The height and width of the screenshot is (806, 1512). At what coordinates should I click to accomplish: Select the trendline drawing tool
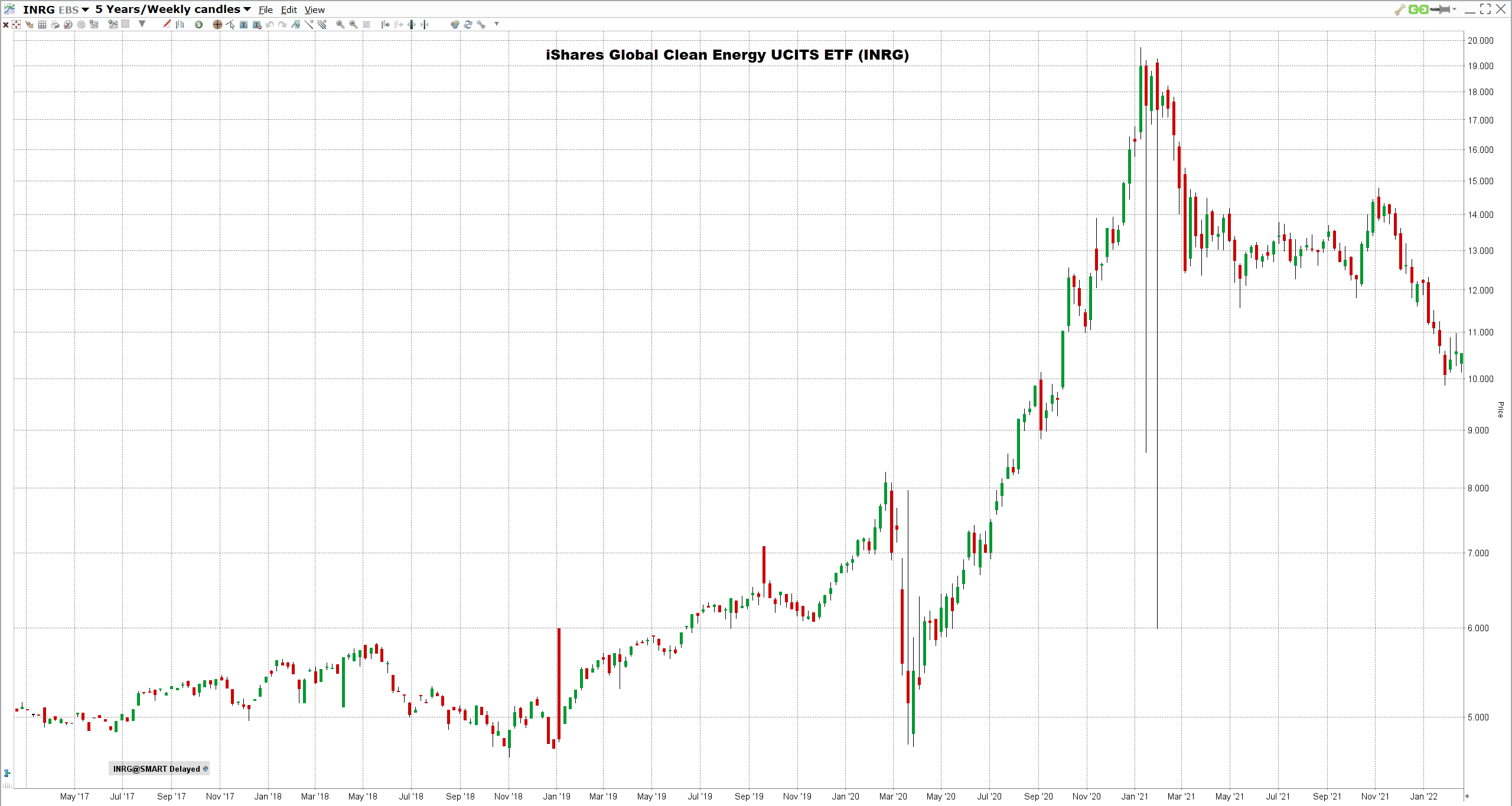(x=308, y=24)
